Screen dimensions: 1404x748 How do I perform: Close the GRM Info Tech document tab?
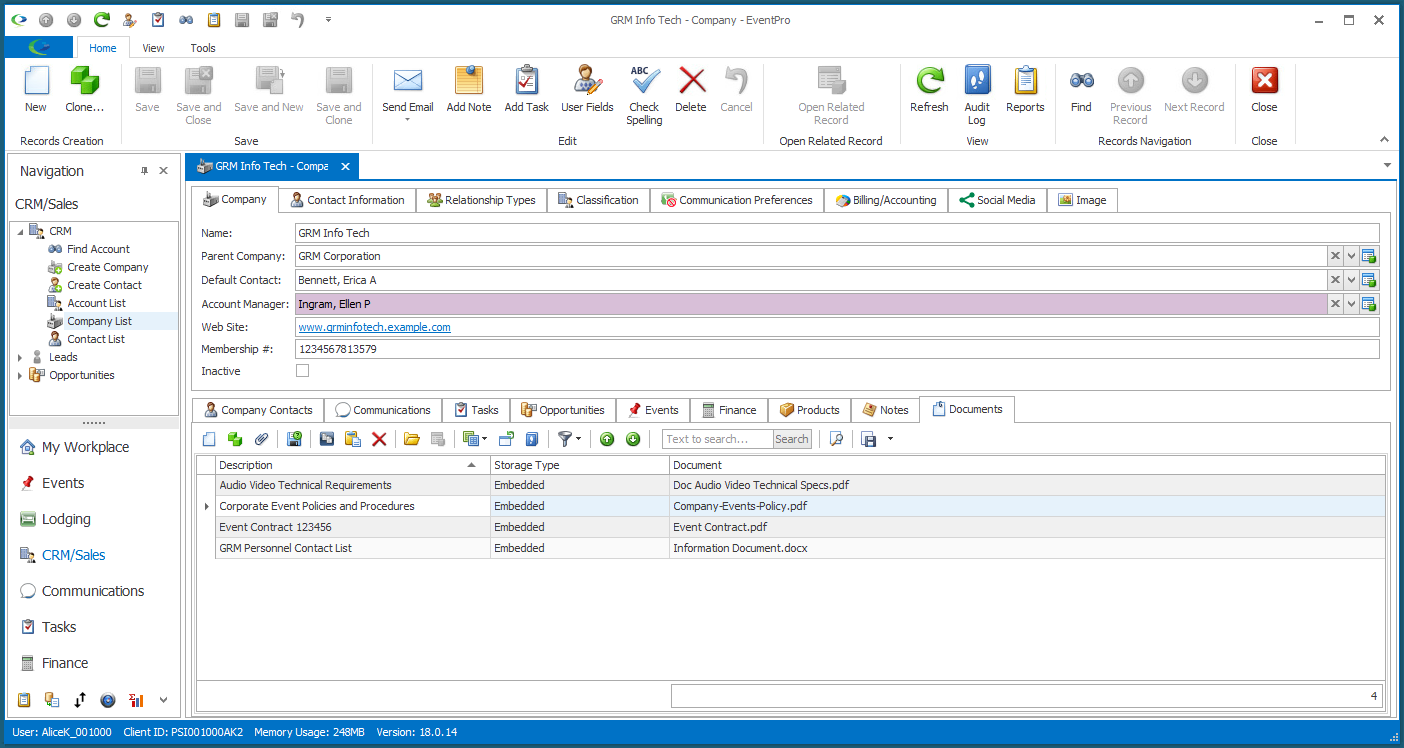[345, 166]
